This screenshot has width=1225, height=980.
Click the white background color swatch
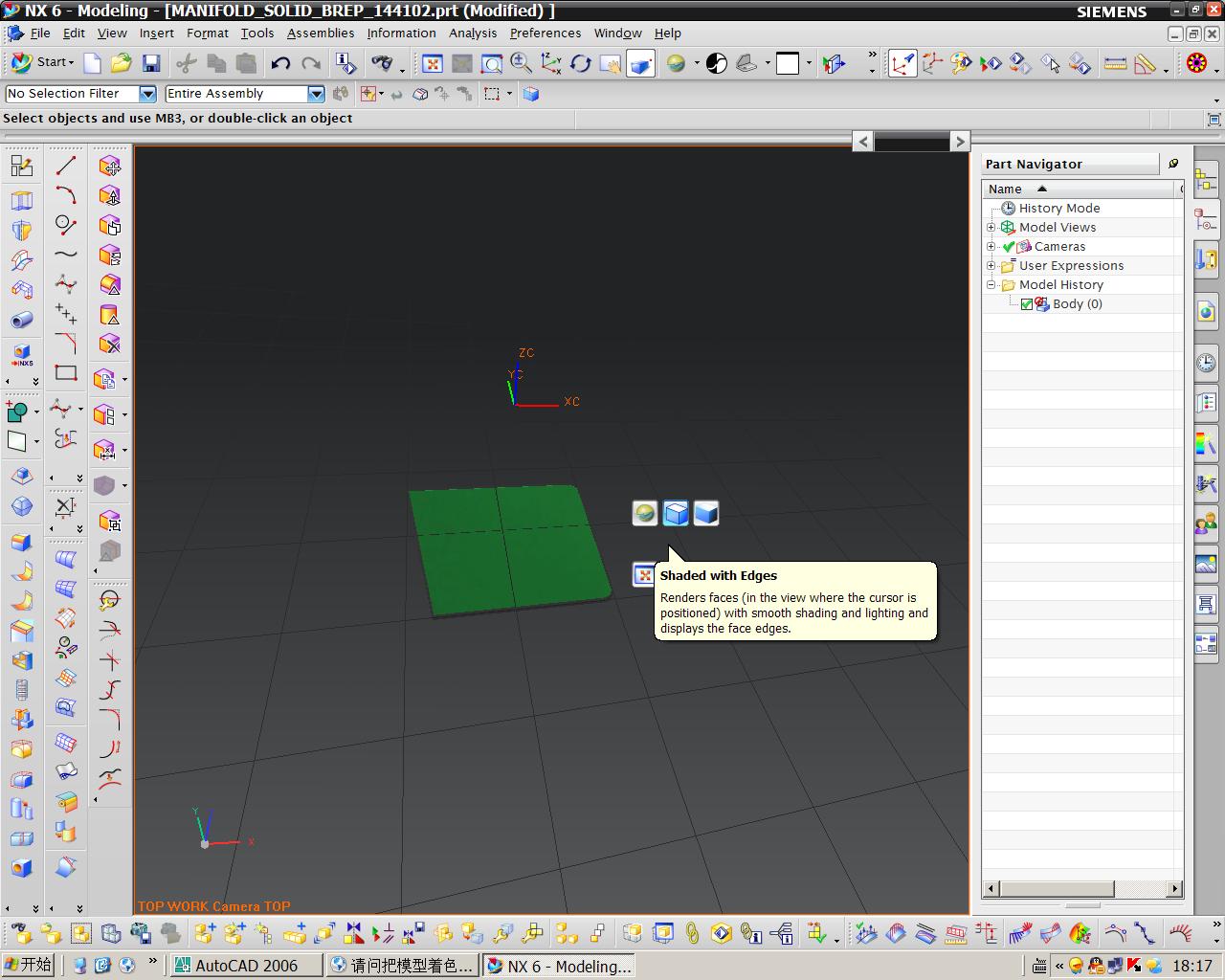click(x=788, y=63)
